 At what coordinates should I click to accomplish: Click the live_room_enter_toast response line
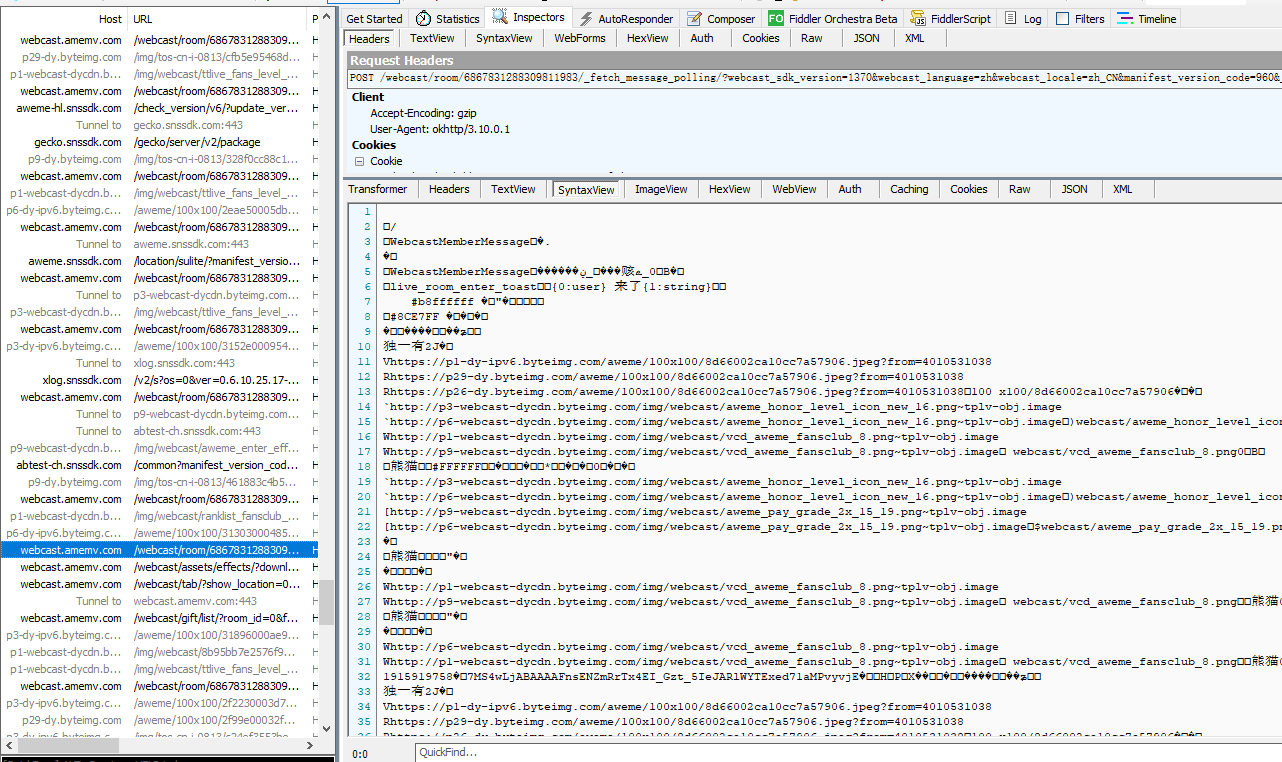point(555,287)
